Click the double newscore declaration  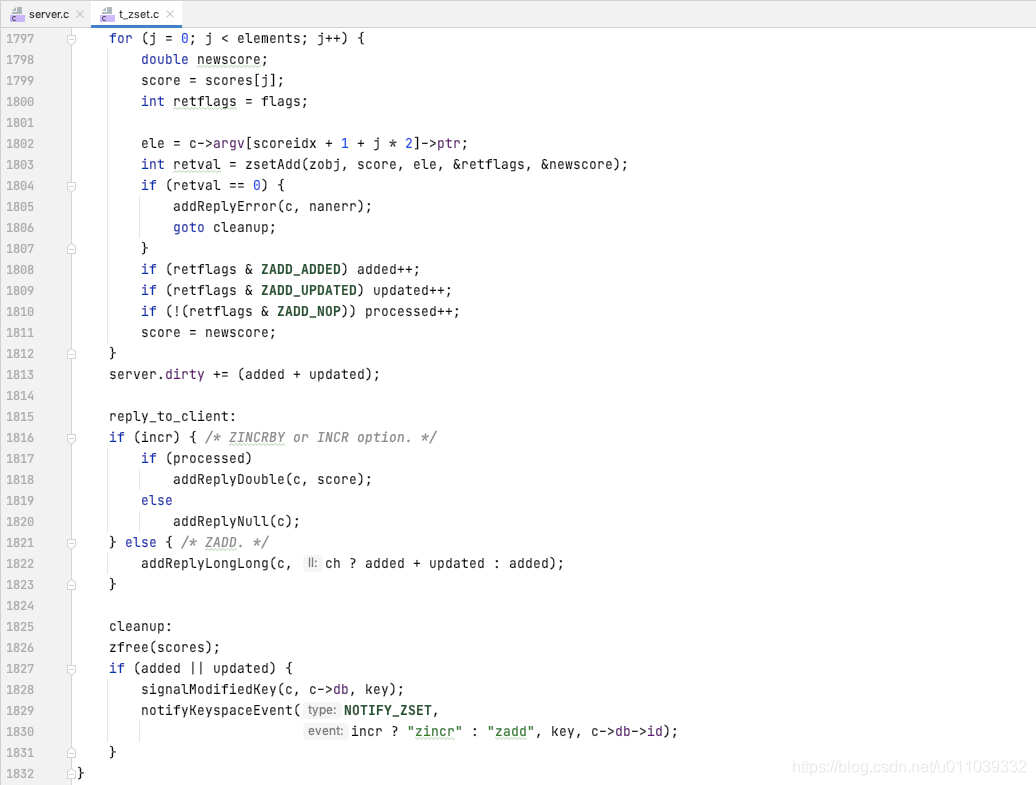click(x=204, y=59)
